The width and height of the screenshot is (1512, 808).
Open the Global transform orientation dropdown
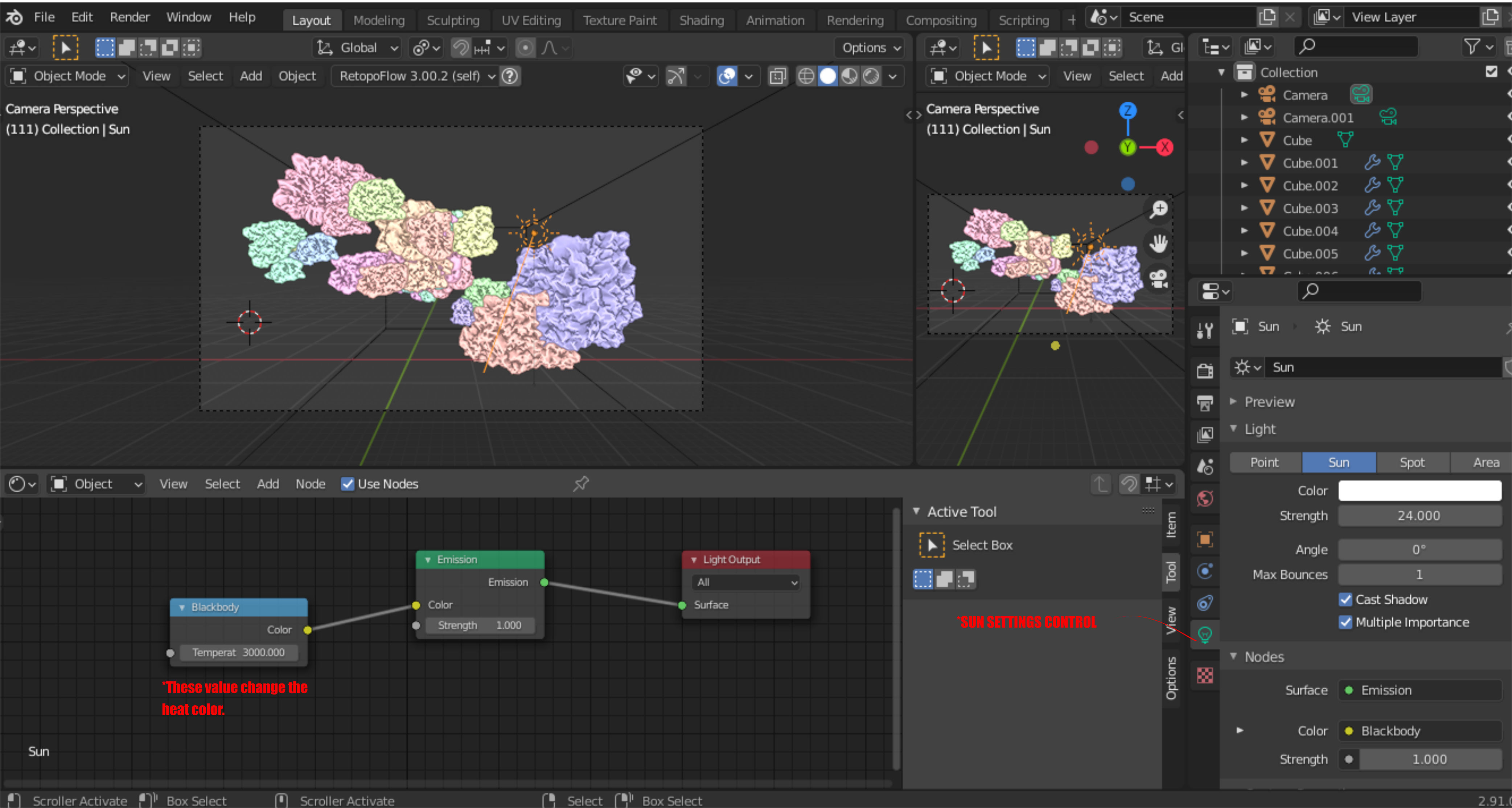click(359, 48)
